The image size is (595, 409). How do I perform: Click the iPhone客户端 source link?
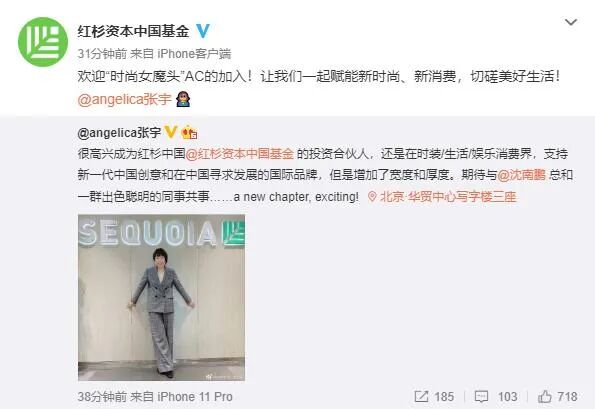(x=194, y=54)
